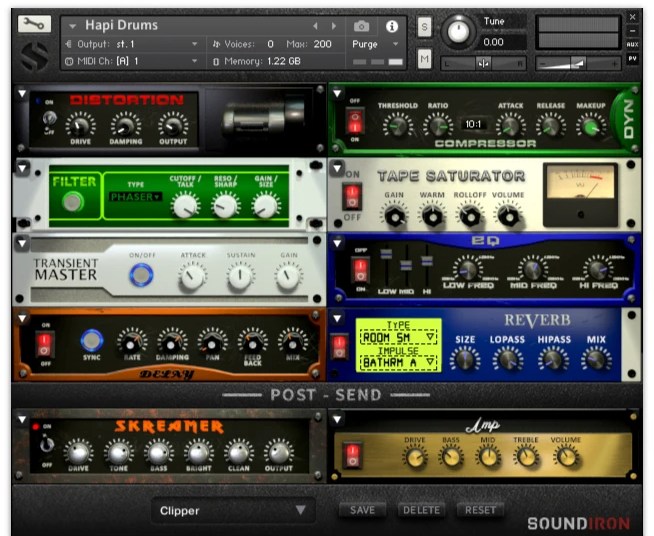The height and width of the screenshot is (536, 654).
Task: Click the Max voices value 200
Action: pos(322,44)
